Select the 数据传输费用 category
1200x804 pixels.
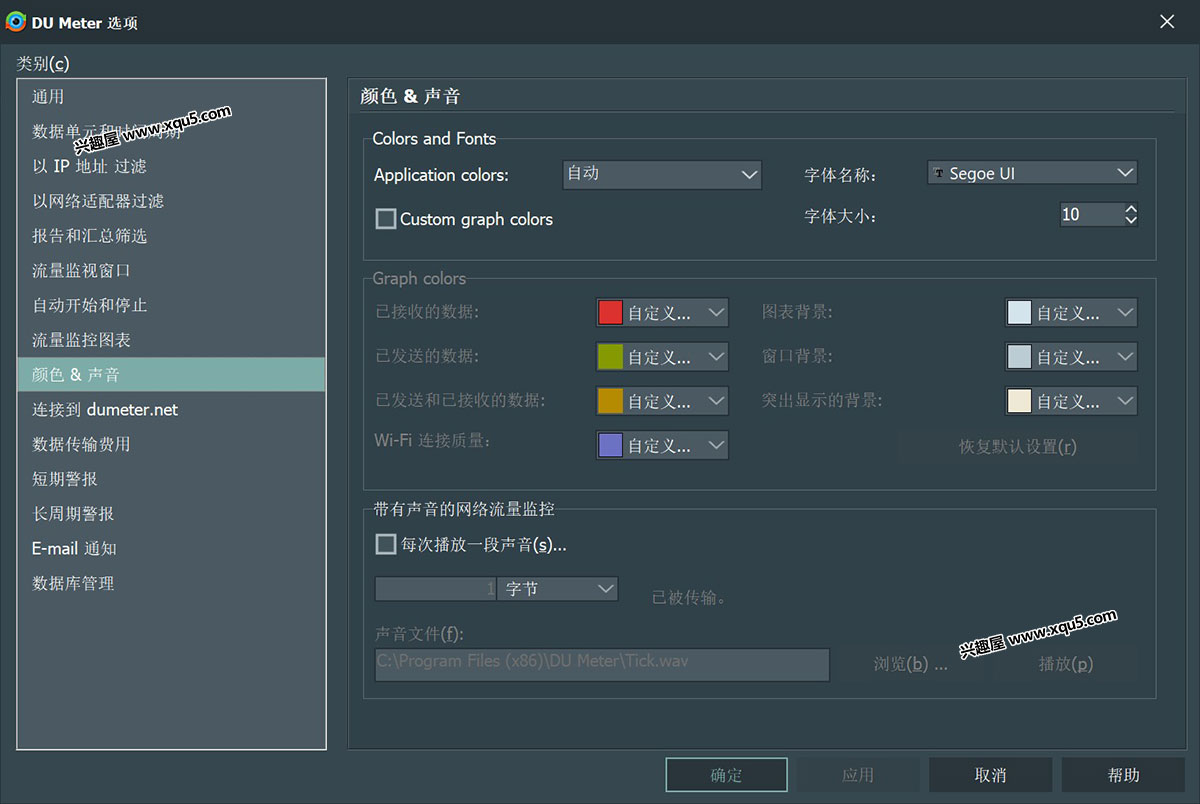click(171, 444)
